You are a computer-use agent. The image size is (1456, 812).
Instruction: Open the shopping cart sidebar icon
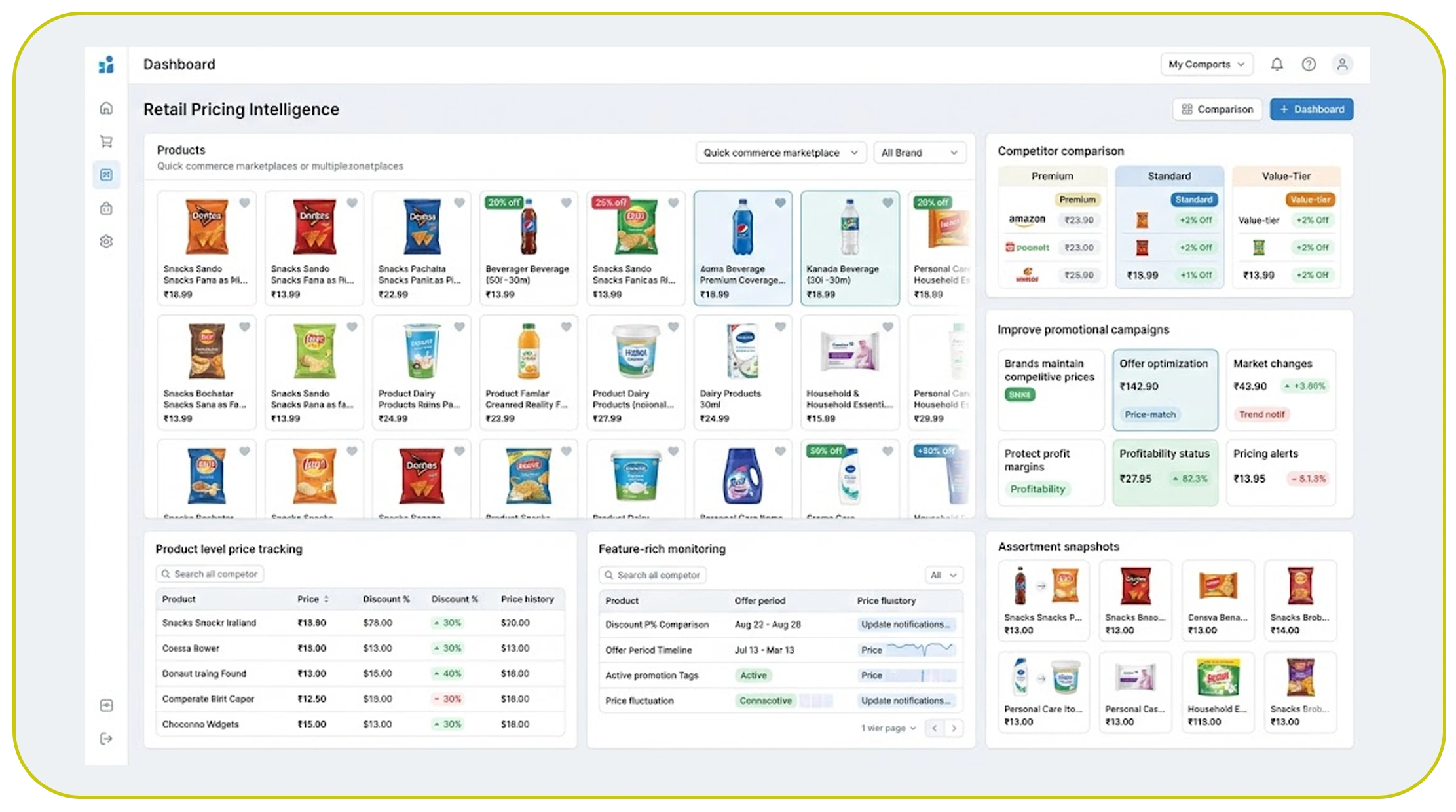106,141
